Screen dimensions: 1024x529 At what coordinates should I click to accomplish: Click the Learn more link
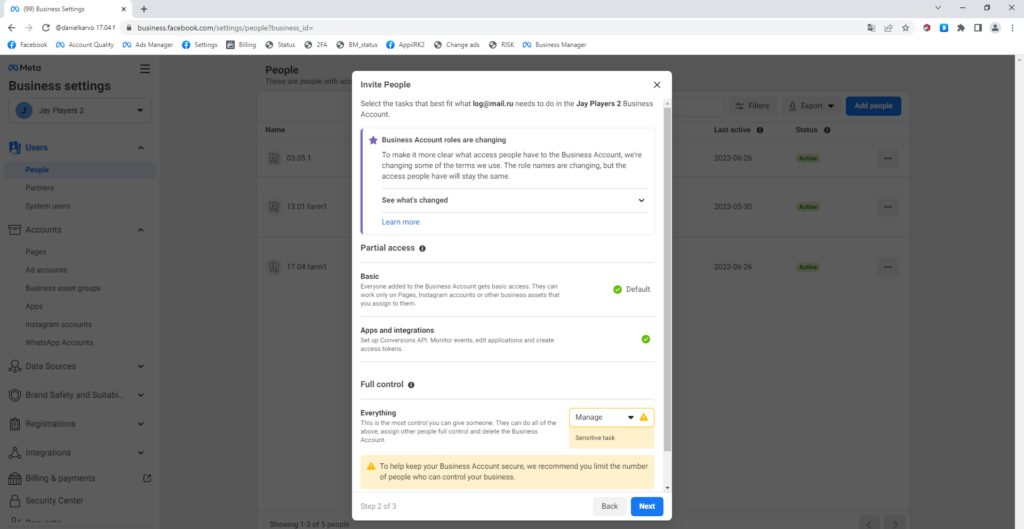[x=400, y=222]
